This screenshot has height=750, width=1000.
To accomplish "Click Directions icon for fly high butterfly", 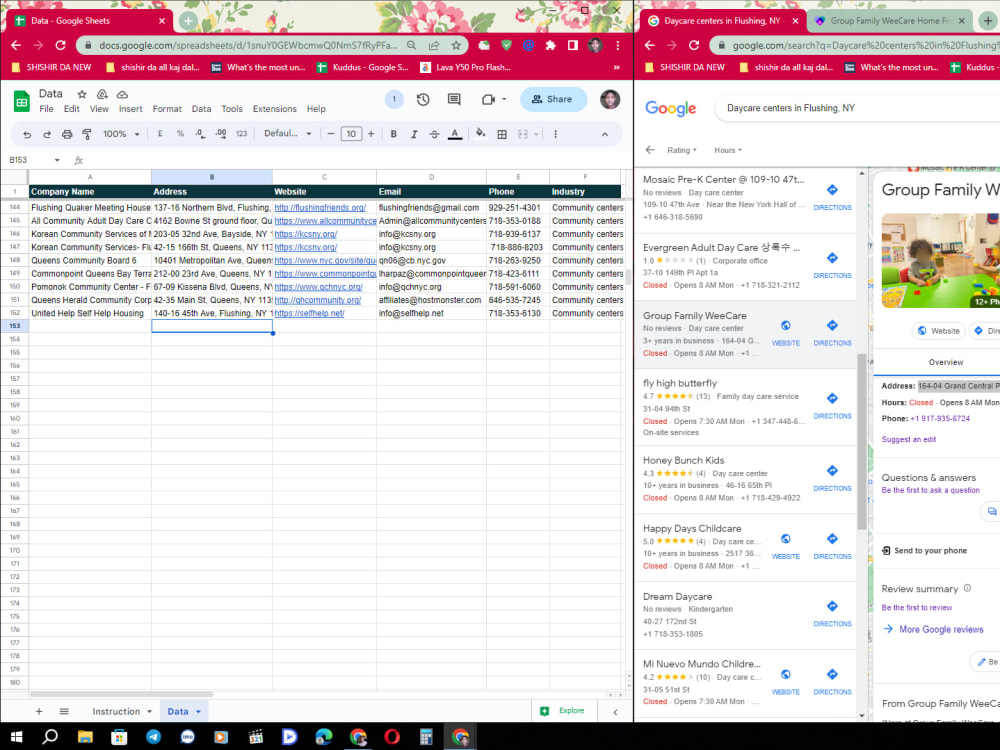I will point(832,405).
